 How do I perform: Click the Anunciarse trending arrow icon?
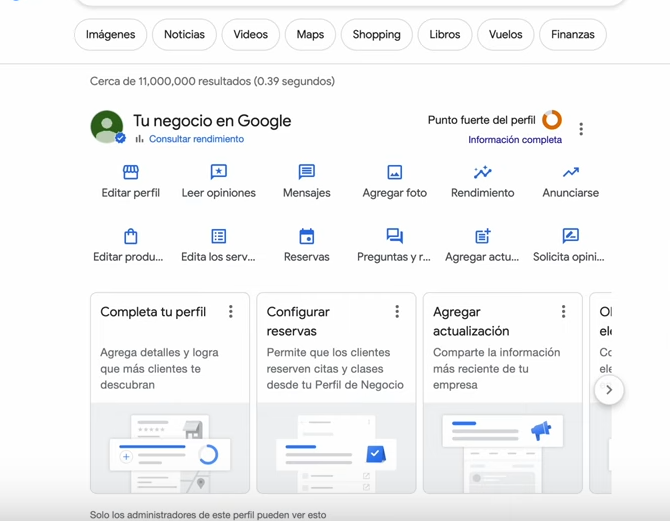click(x=570, y=172)
